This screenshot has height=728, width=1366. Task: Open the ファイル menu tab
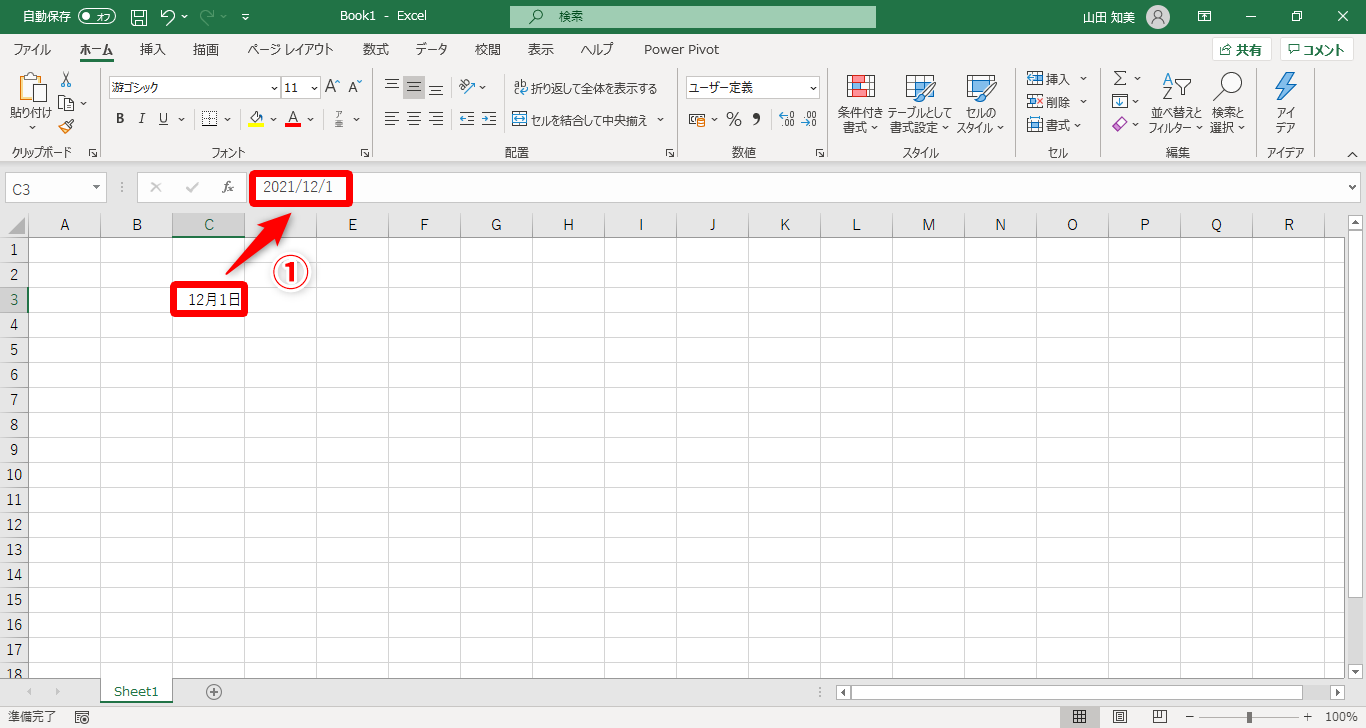32,49
